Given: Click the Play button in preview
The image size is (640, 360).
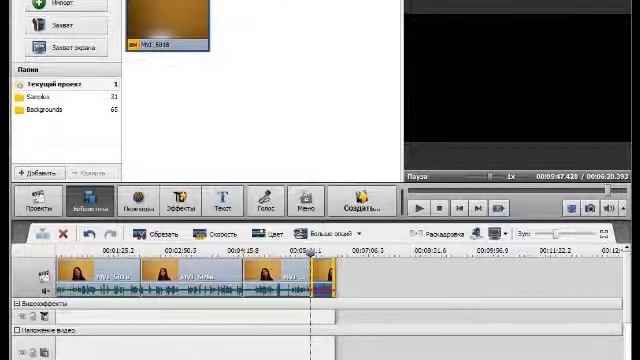Looking at the screenshot, I should [x=419, y=208].
